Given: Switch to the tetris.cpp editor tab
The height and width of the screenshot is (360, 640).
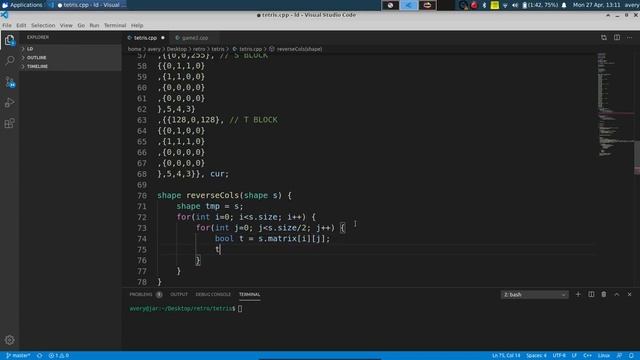Looking at the screenshot, I should [x=145, y=38].
